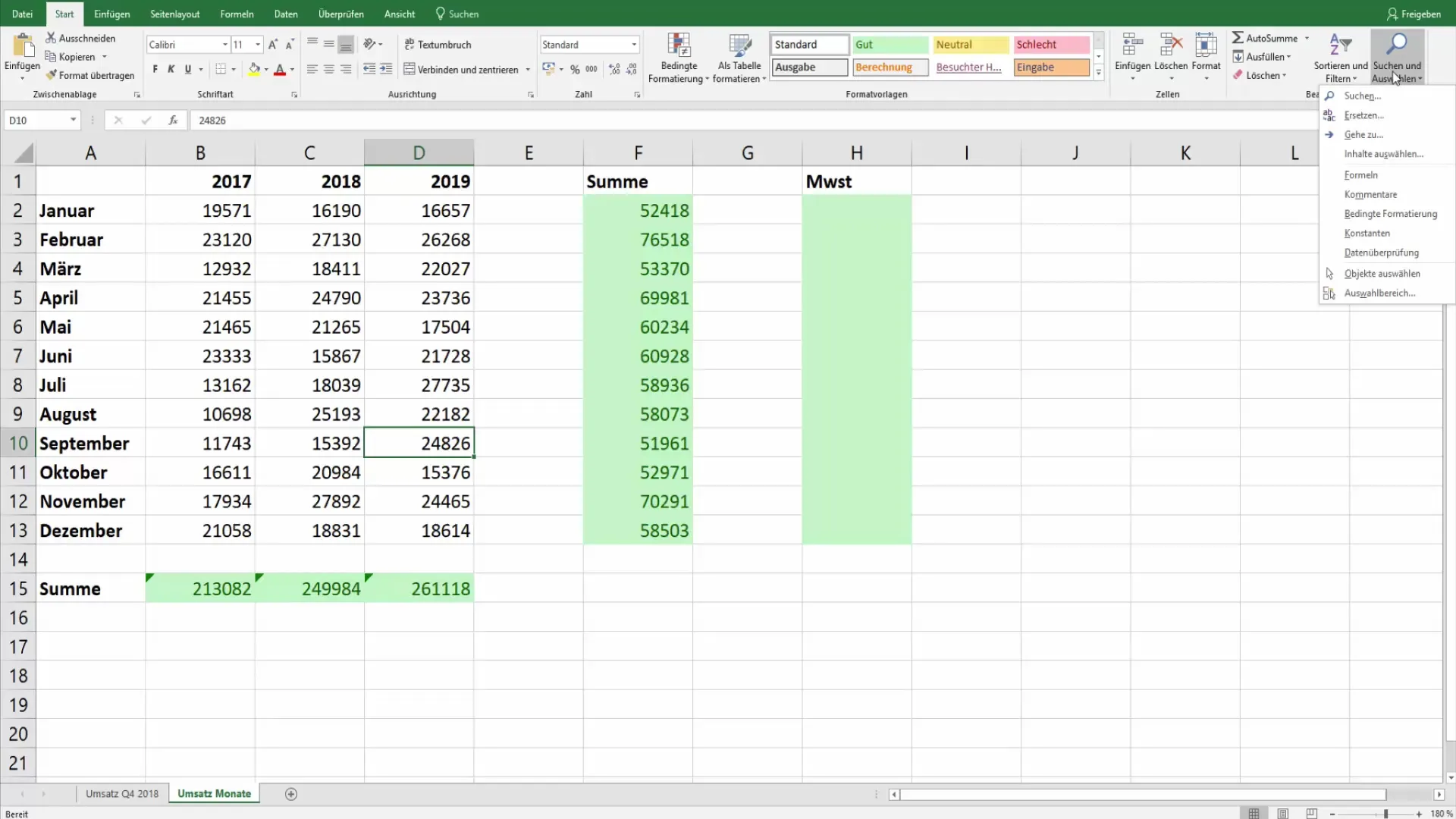Image resolution: width=1456 pixels, height=819 pixels.
Task: Switch to Normal view in status bar
Action: 1254,814
